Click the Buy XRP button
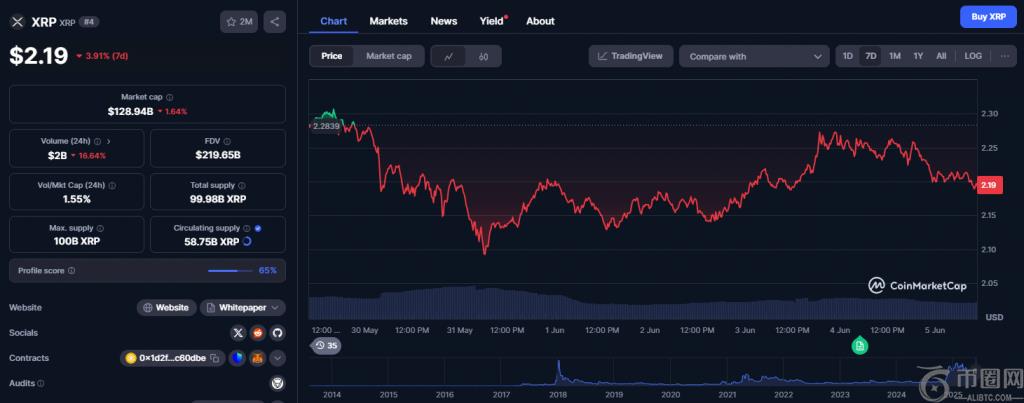 [988, 17]
